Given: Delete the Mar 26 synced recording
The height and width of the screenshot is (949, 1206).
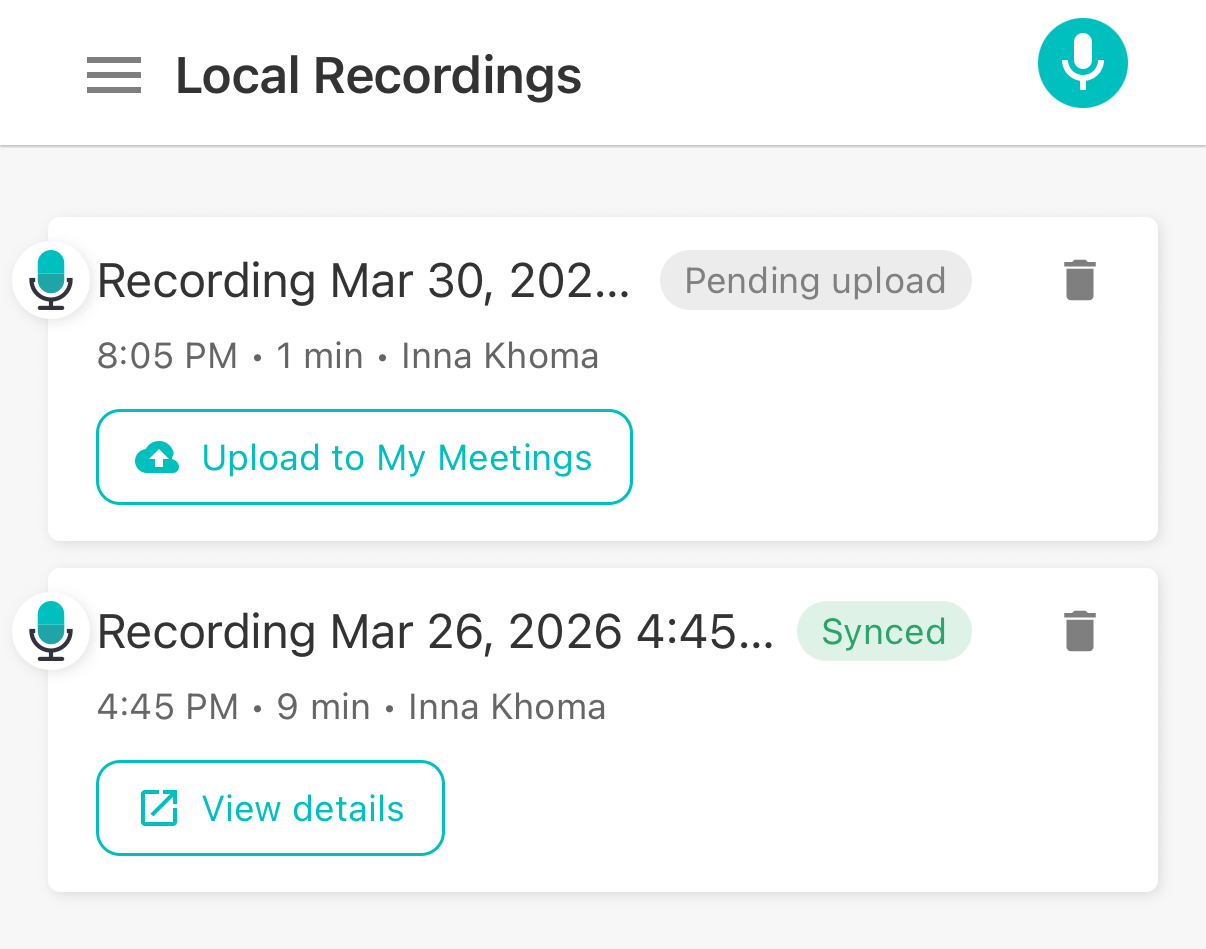Looking at the screenshot, I should click(x=1079, y=632).
